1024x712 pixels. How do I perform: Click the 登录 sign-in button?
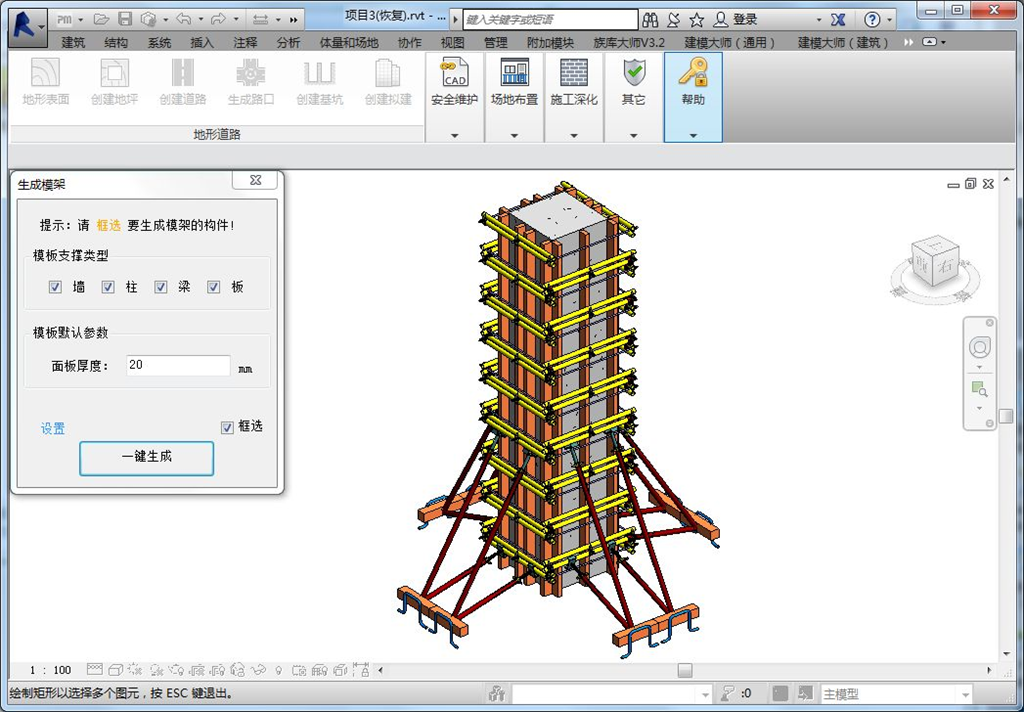click(x=735, y=20)
